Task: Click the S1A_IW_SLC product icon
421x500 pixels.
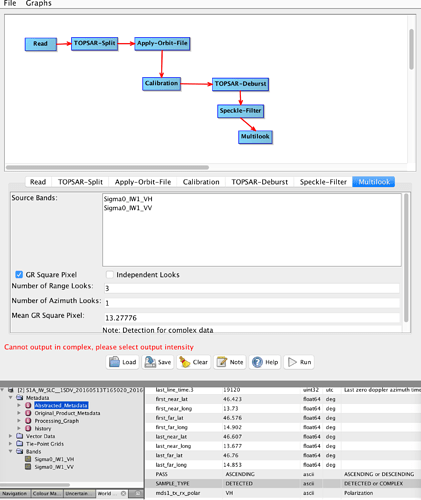Action: [11, 390]
